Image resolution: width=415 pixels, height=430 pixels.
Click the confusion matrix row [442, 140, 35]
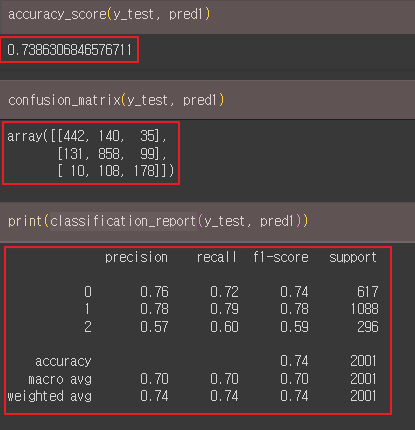(108, 136)
